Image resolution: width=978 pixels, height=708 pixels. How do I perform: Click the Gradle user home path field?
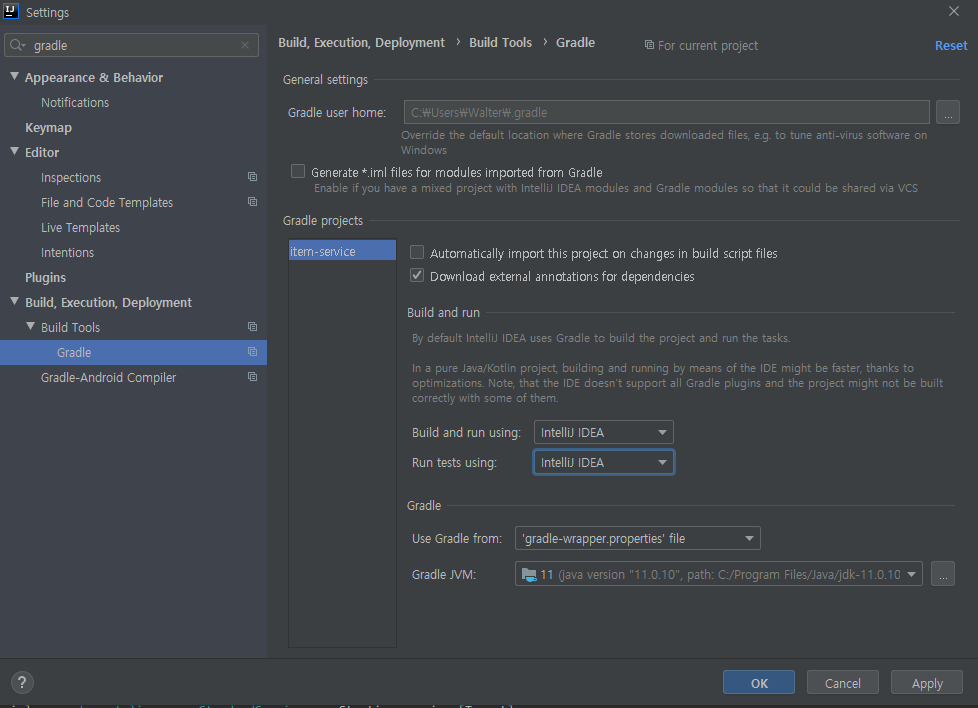click(666, 112)
